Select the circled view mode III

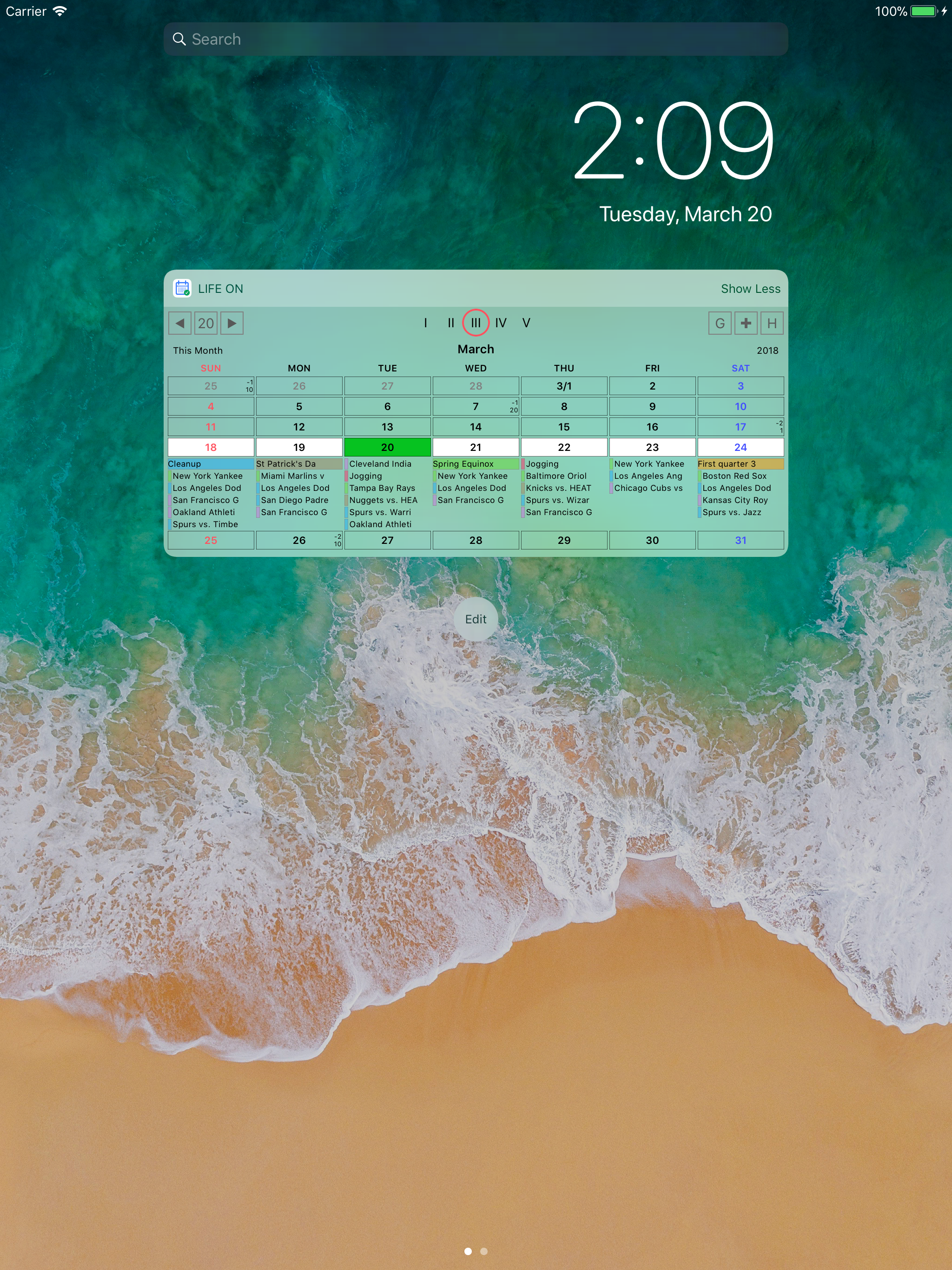tap(476, 323)
